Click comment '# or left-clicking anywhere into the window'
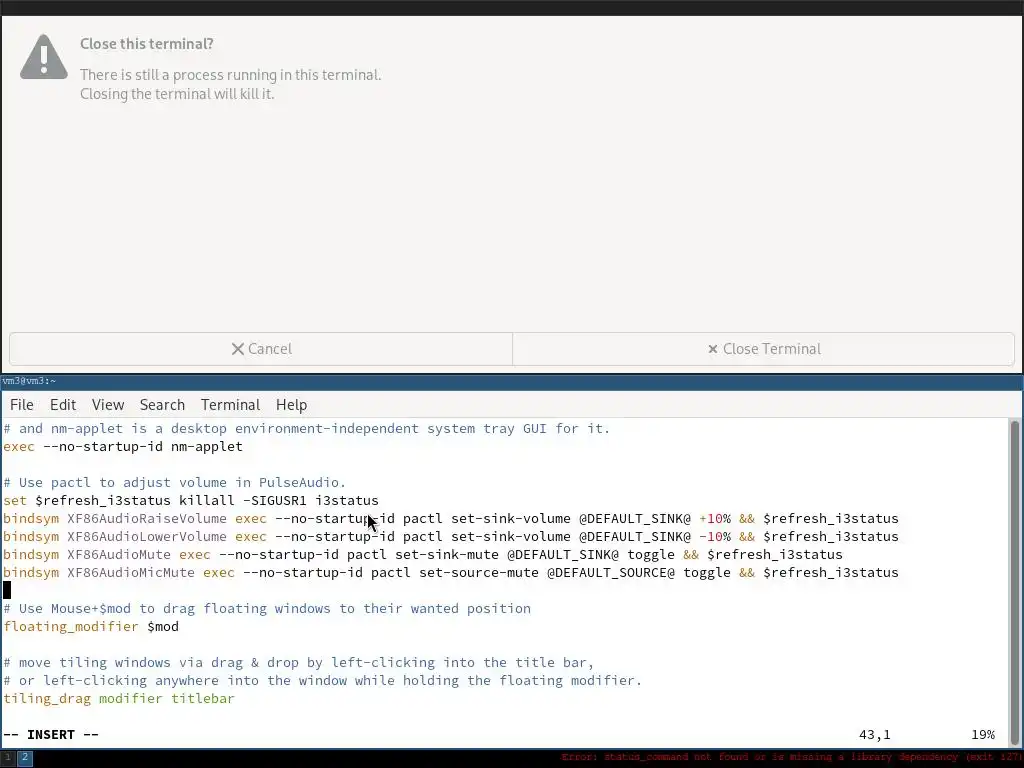 coord(323,680)
